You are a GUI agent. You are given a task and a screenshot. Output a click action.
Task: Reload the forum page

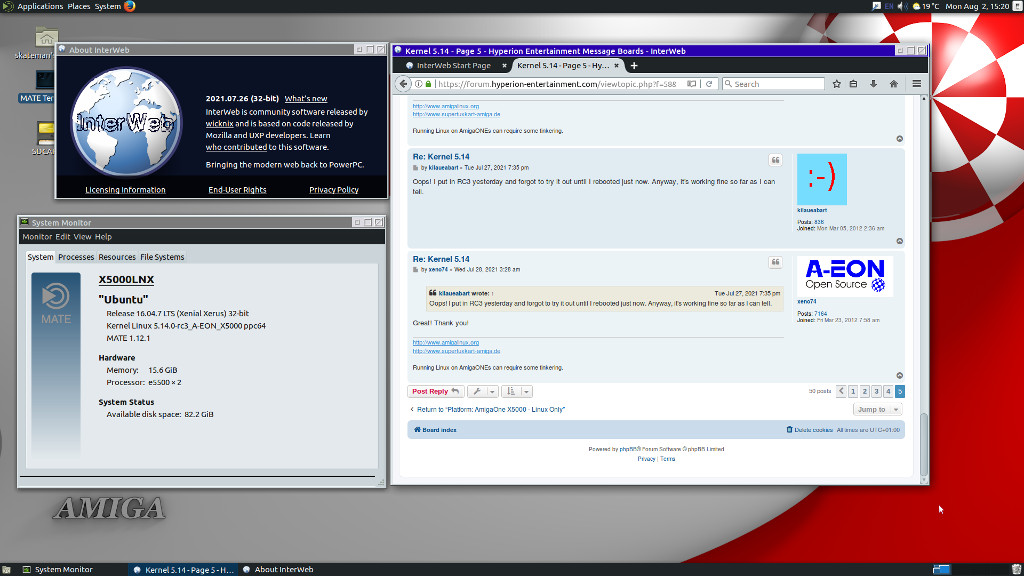709,84
